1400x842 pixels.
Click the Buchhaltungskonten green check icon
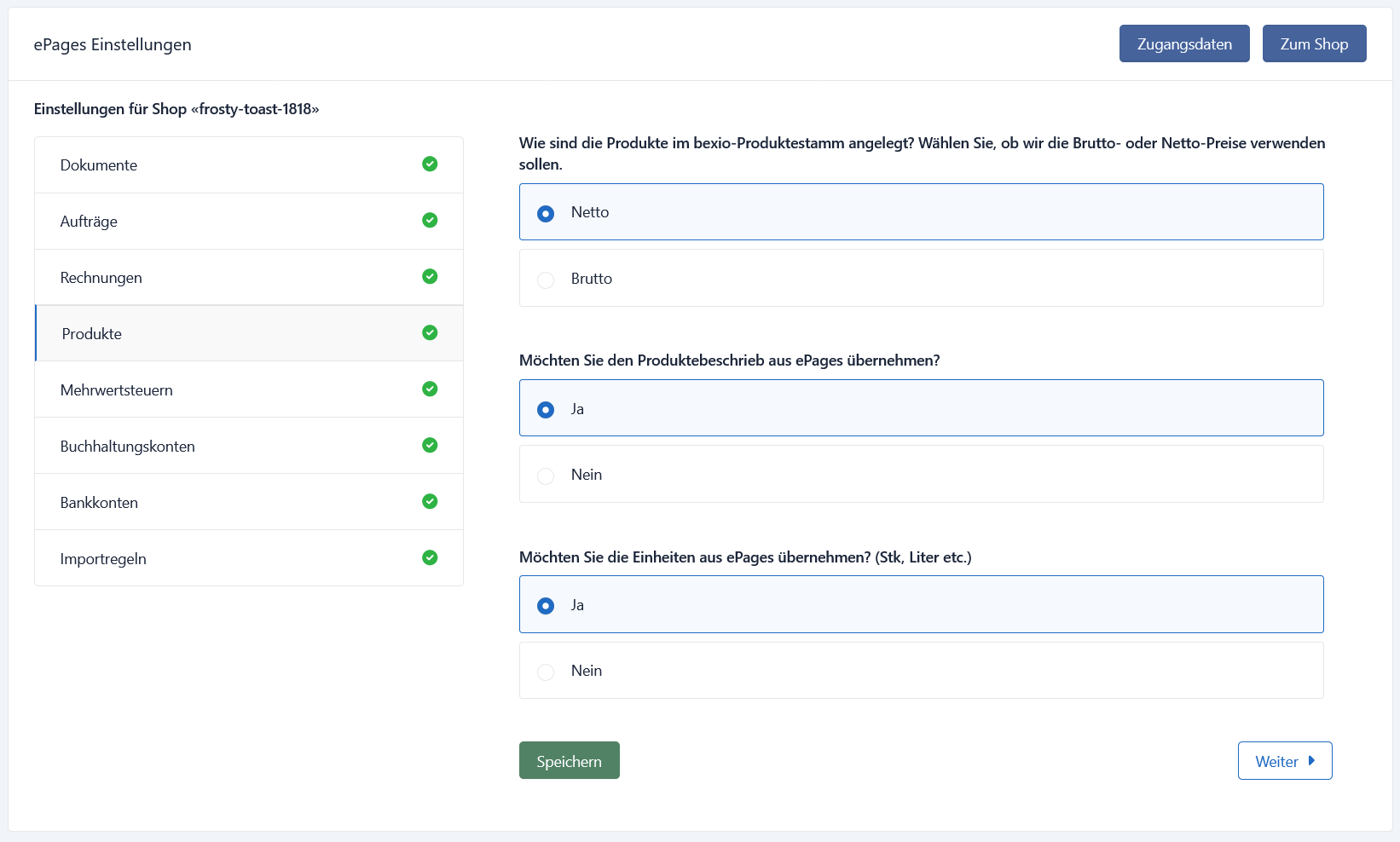tap(430, 445)
